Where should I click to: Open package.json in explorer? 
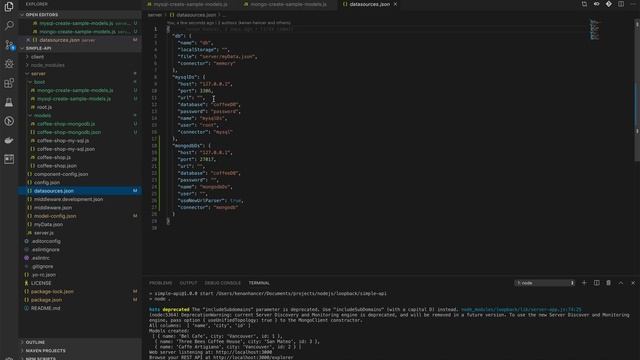pyautogui.click(x=47, y=300)
